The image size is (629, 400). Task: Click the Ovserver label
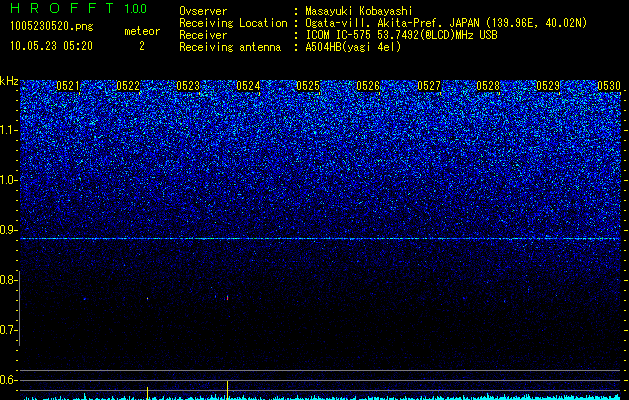tap(203, 11)
